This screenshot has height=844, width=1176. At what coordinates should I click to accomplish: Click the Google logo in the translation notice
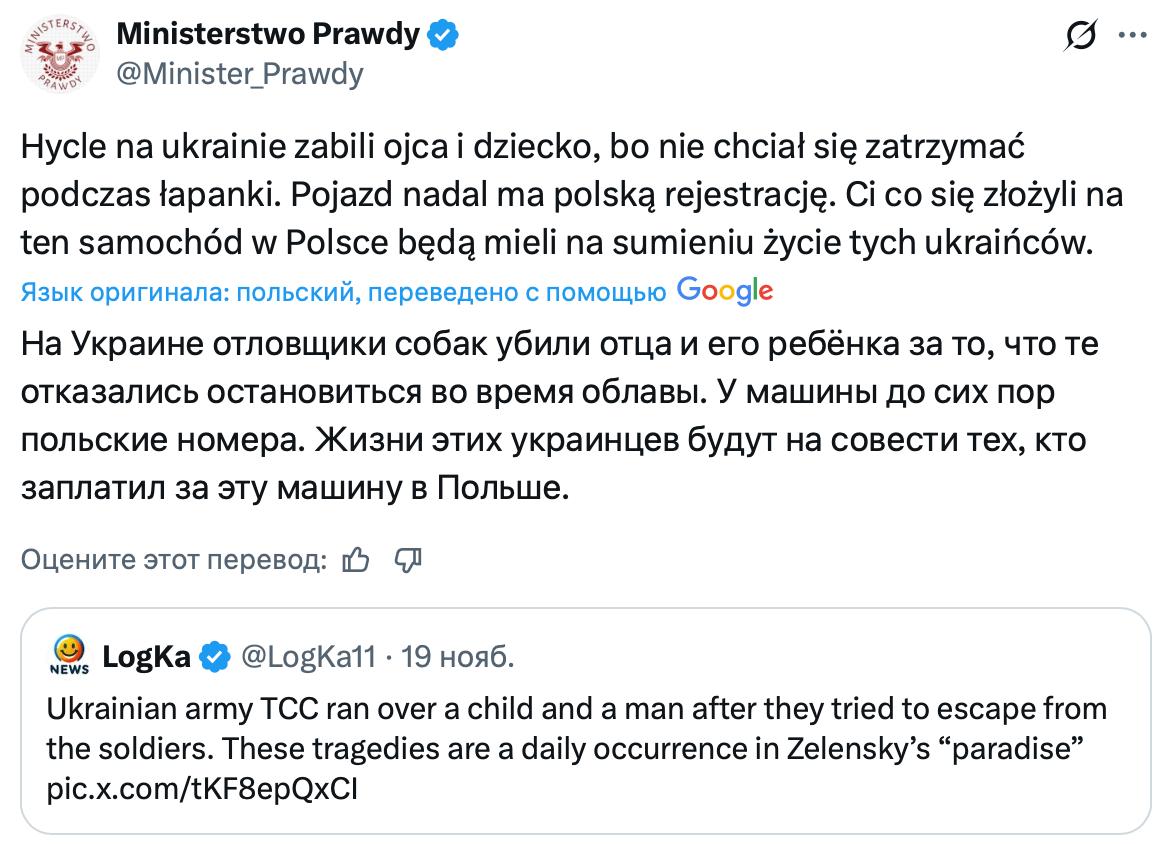click(x=724, y=291)
